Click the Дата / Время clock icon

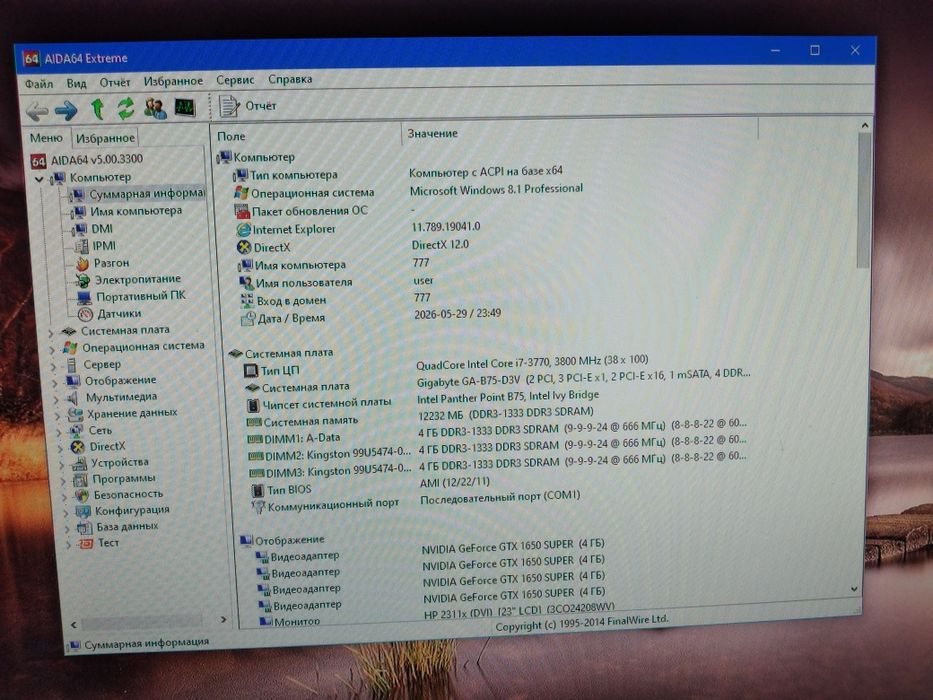click(248, 320)
